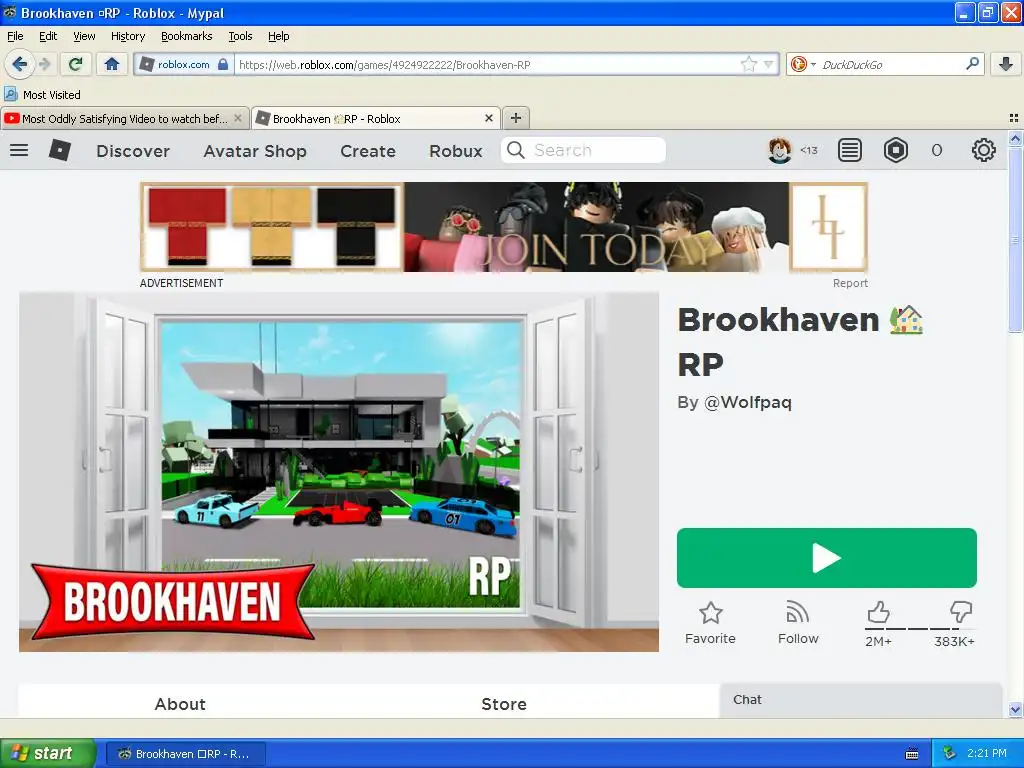Open the File menu

(x=15, y=36)
